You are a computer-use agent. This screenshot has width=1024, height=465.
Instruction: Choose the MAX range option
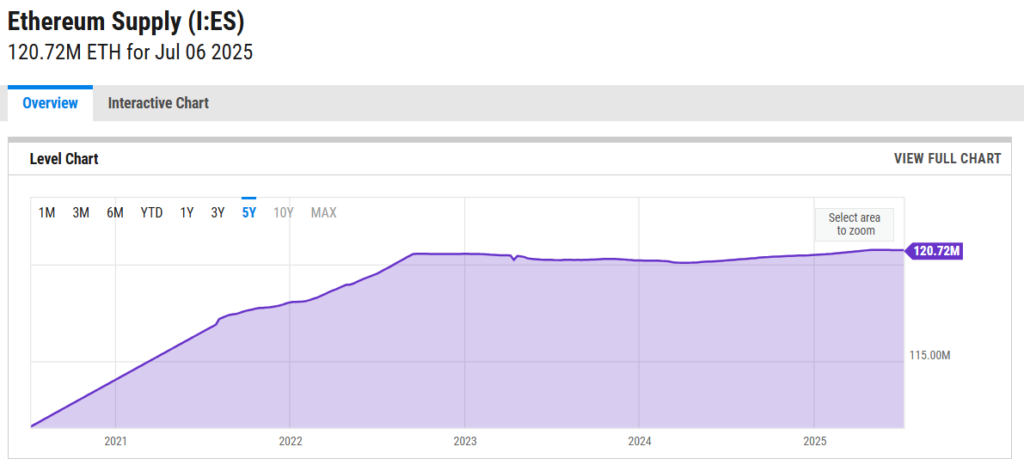324,212
